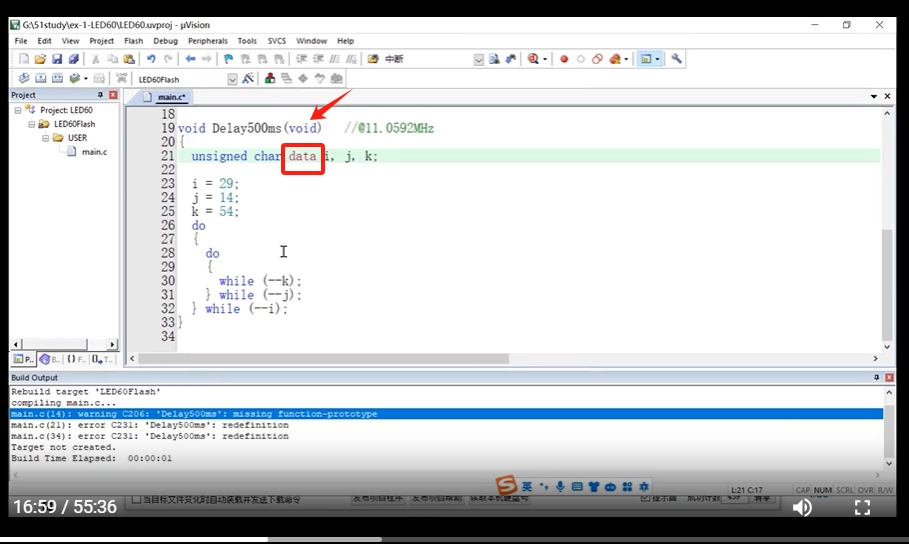This screenshot has width=909, height=544.
Task: Select the warning C206 line in Build Output
Action: coord(446,414)
